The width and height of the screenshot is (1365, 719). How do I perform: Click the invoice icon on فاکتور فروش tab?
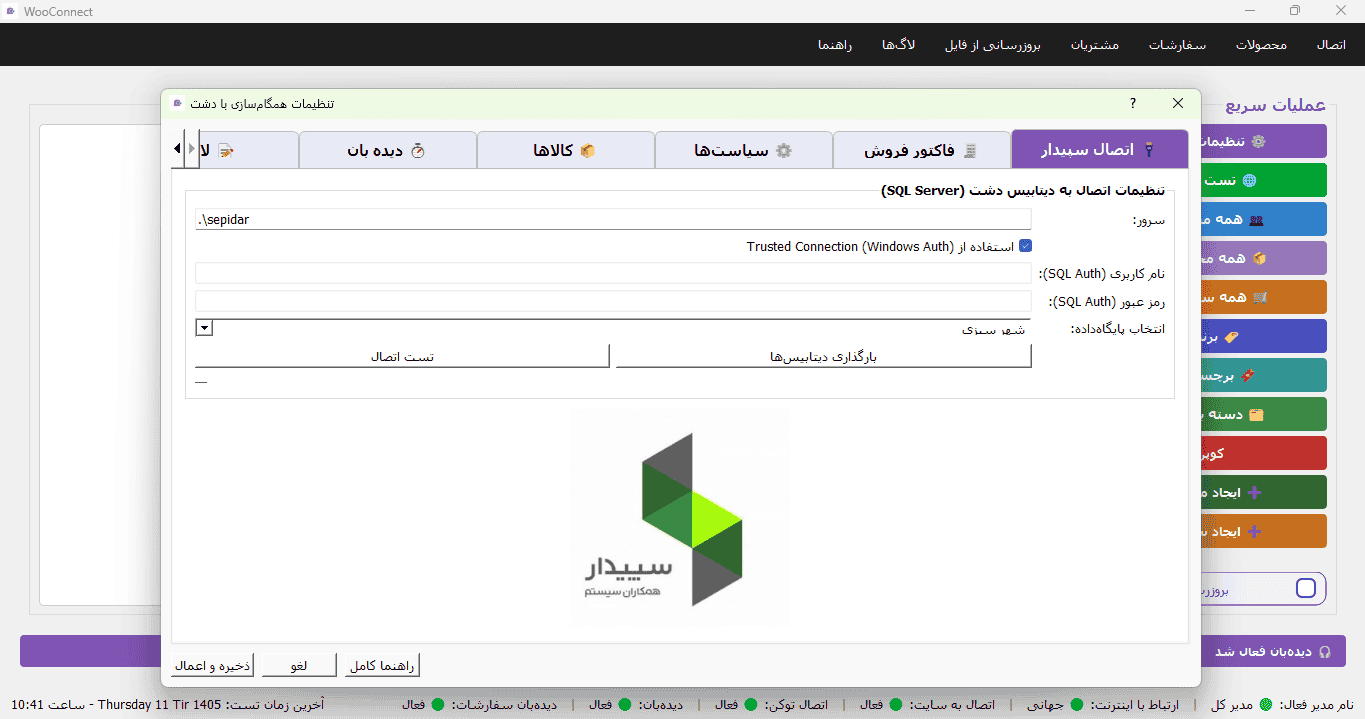[x=969, y=151]
